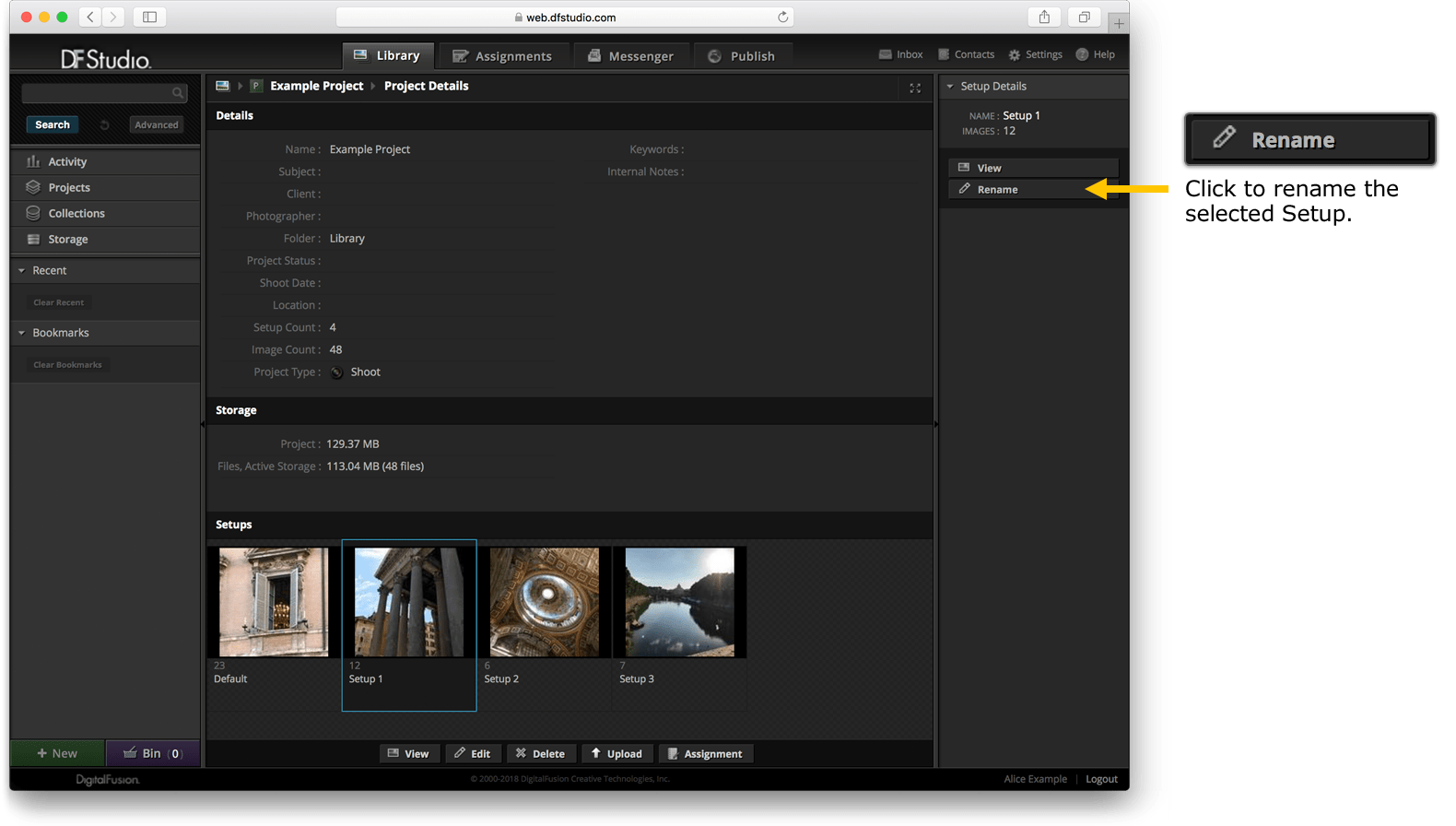1456x826 pixels.
Task: Open Activity in the sidebar
Action: point(105,161)
